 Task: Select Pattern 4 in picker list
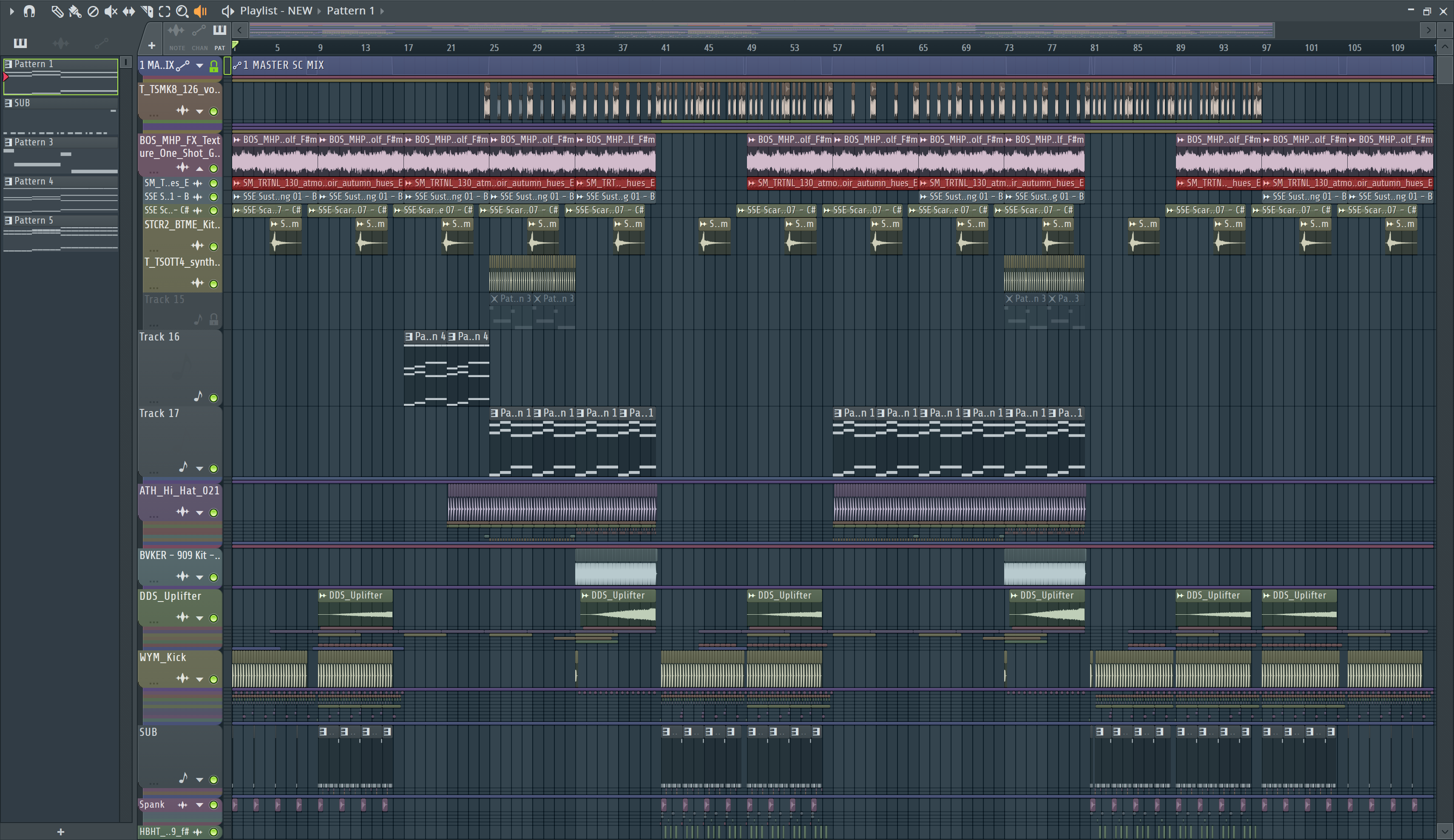click(x=60, y=194)
